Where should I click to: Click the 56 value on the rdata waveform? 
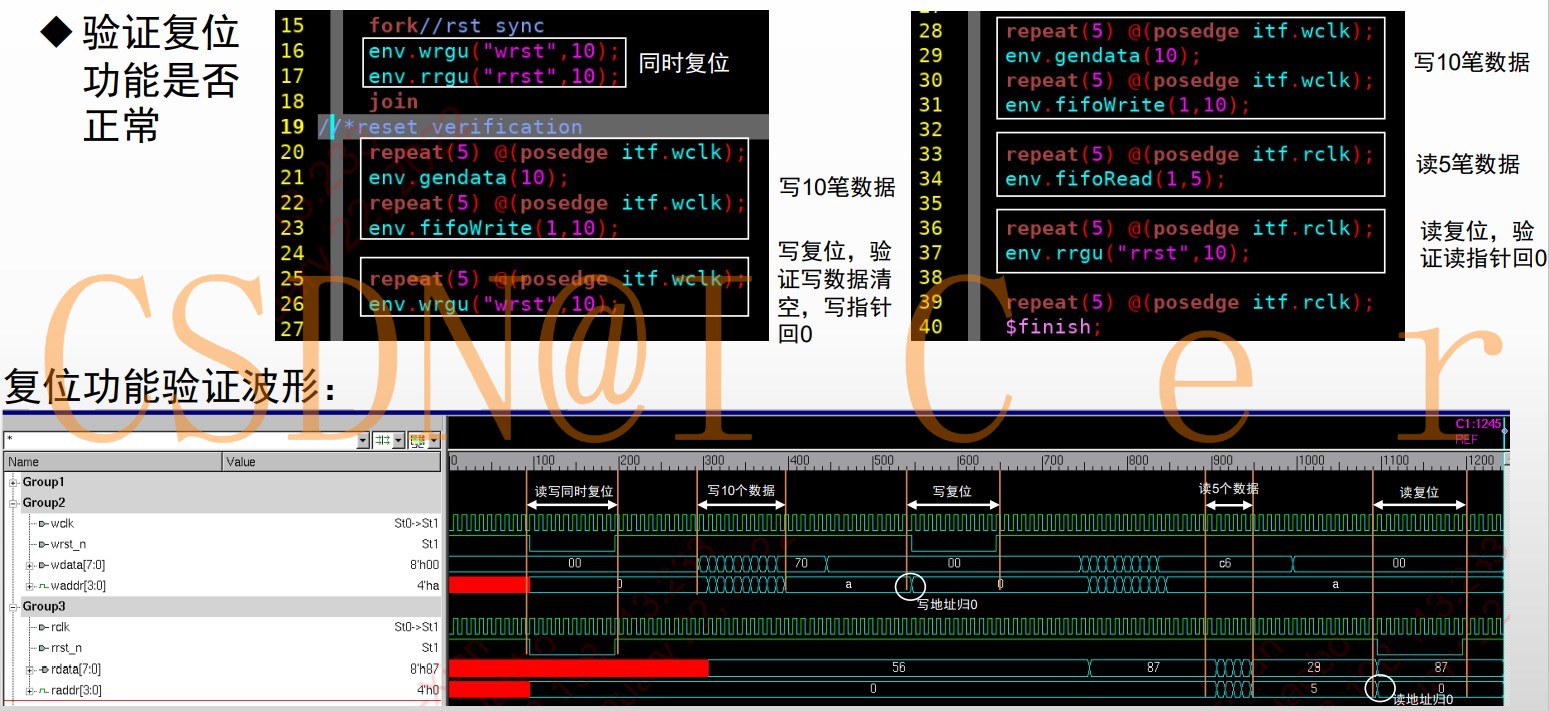pyautogui.click(x=898, y=667)
